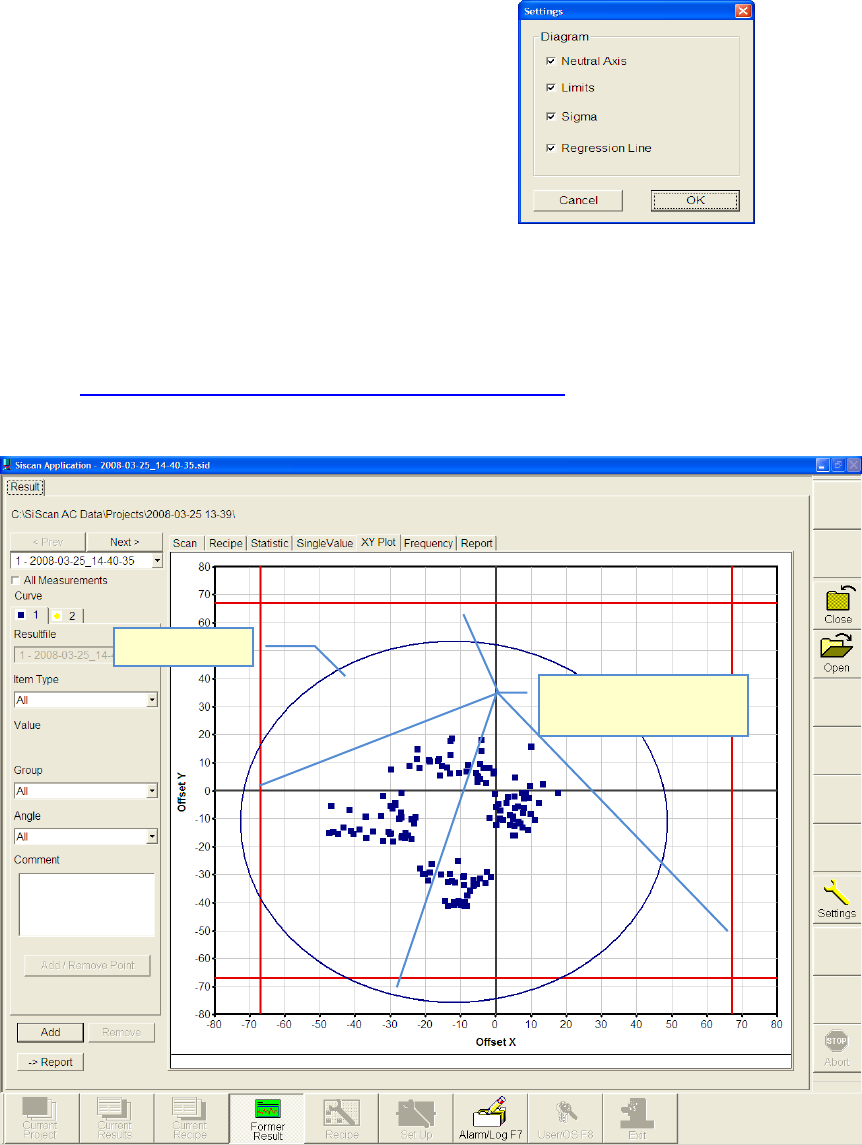Click OK in the Settings dialog
This screenshot has width=862, height=1145.
pyautogui.click(x=695, y=200)
